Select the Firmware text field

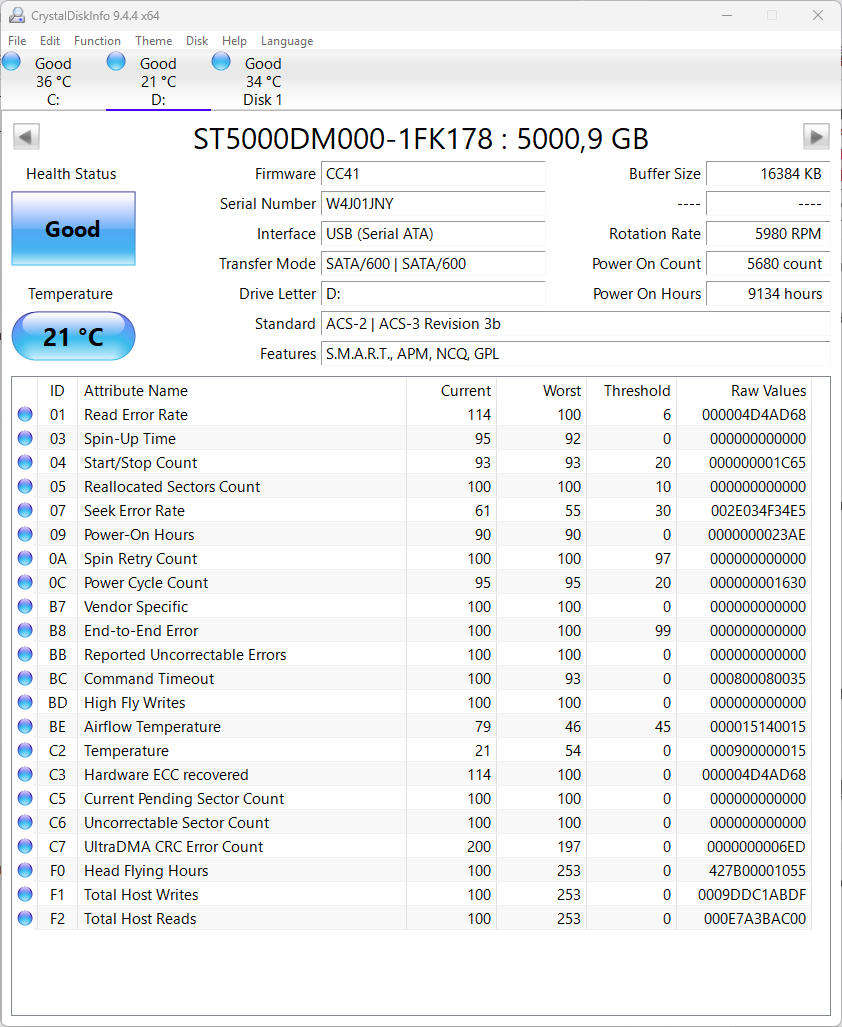(x=433, y=174)
